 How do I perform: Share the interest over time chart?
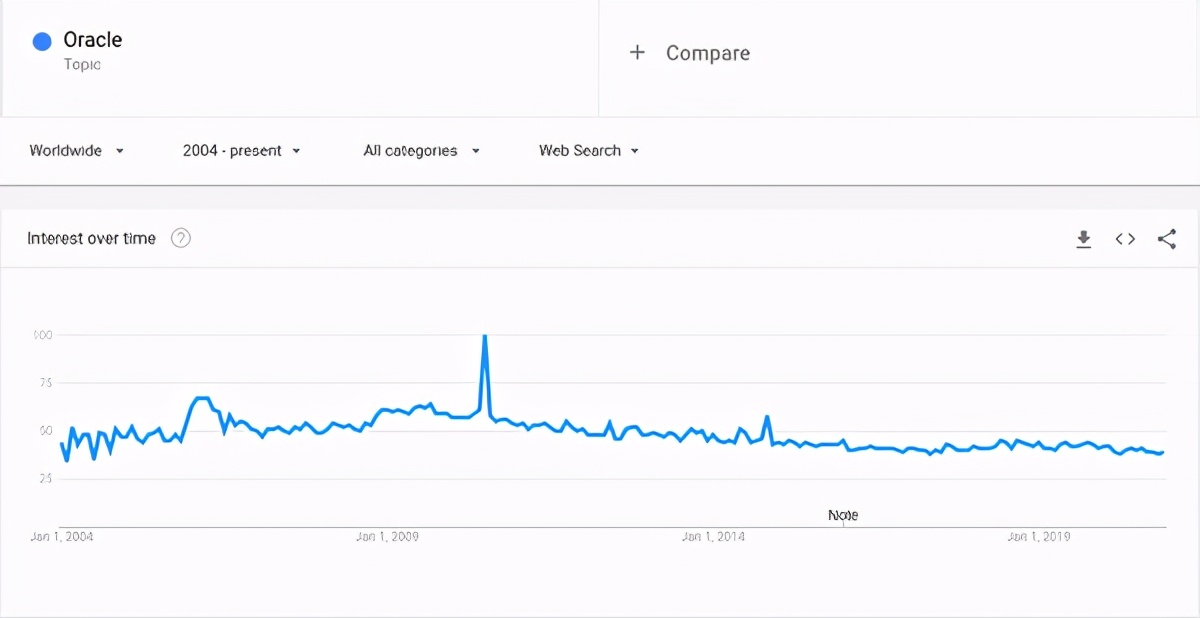(1166, 239)
